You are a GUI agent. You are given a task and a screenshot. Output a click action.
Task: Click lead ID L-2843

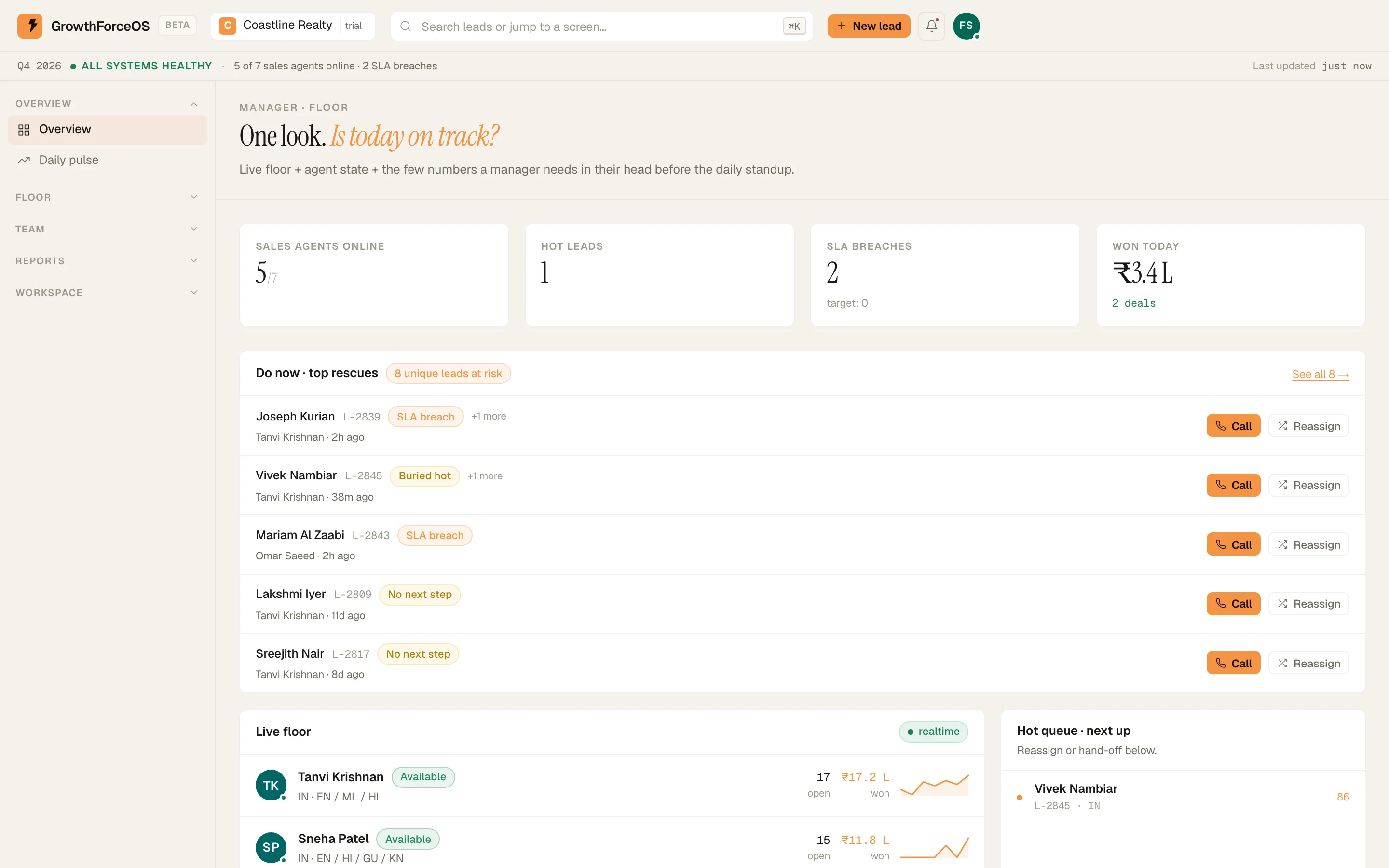click(371, 536)
